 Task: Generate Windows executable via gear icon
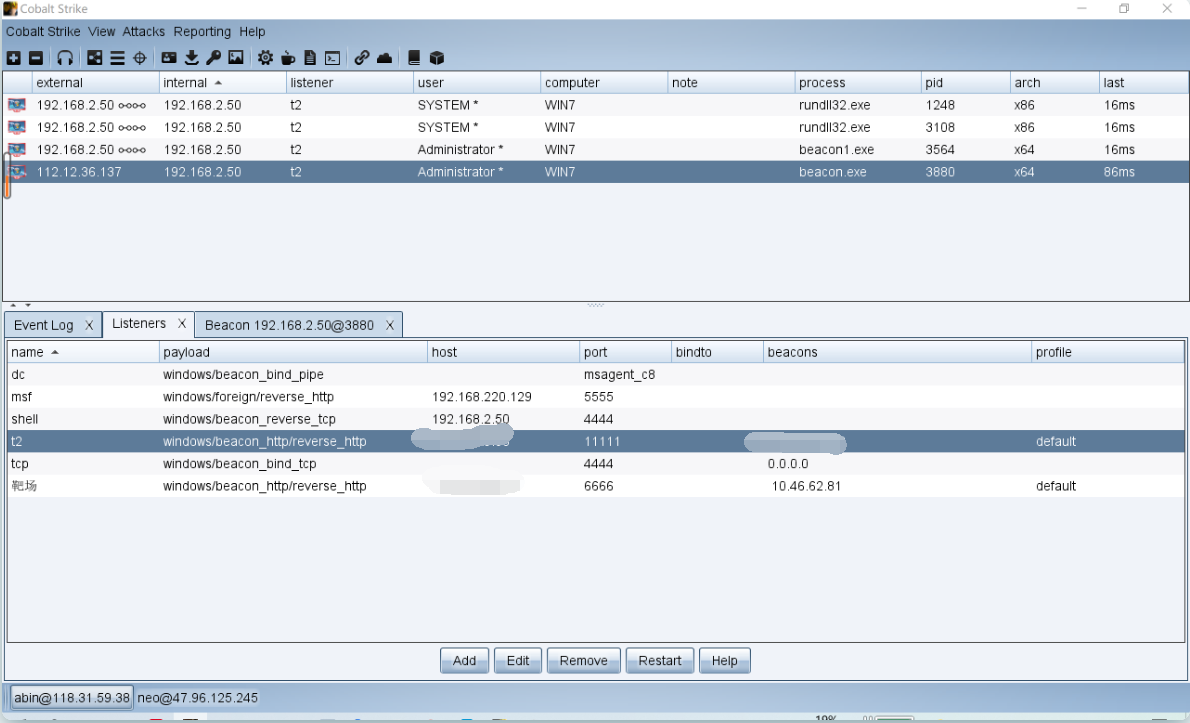[x=265, y=58]
